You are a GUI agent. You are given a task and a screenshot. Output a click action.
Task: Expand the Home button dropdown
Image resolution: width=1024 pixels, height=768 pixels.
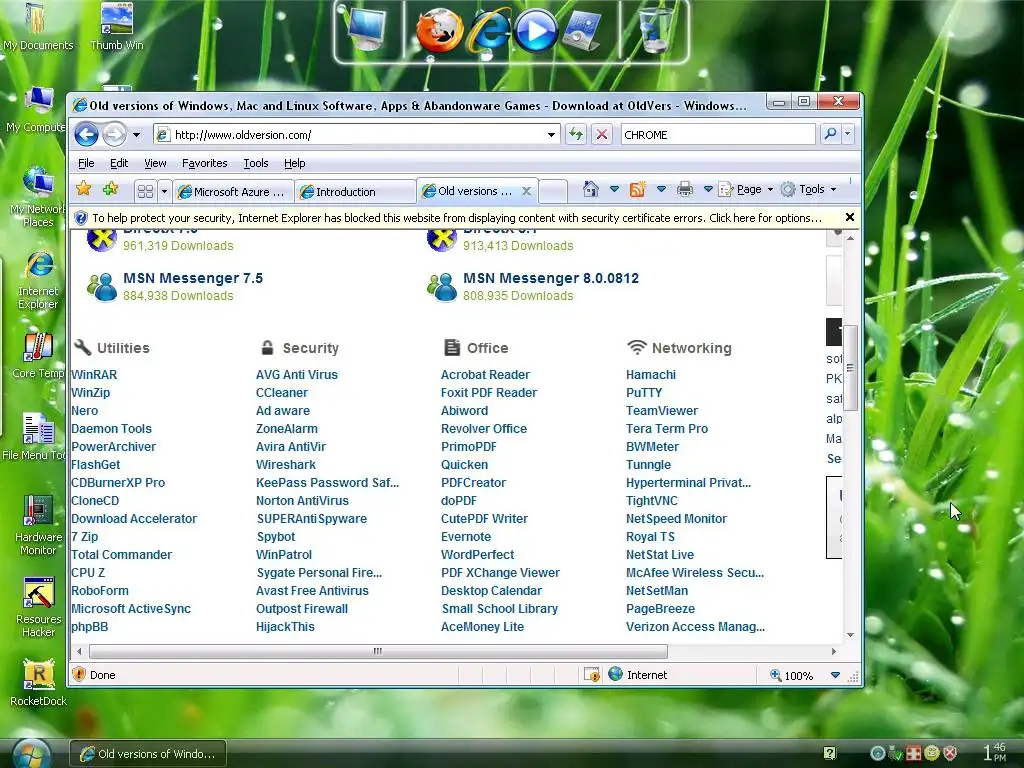tap(614, 189)
